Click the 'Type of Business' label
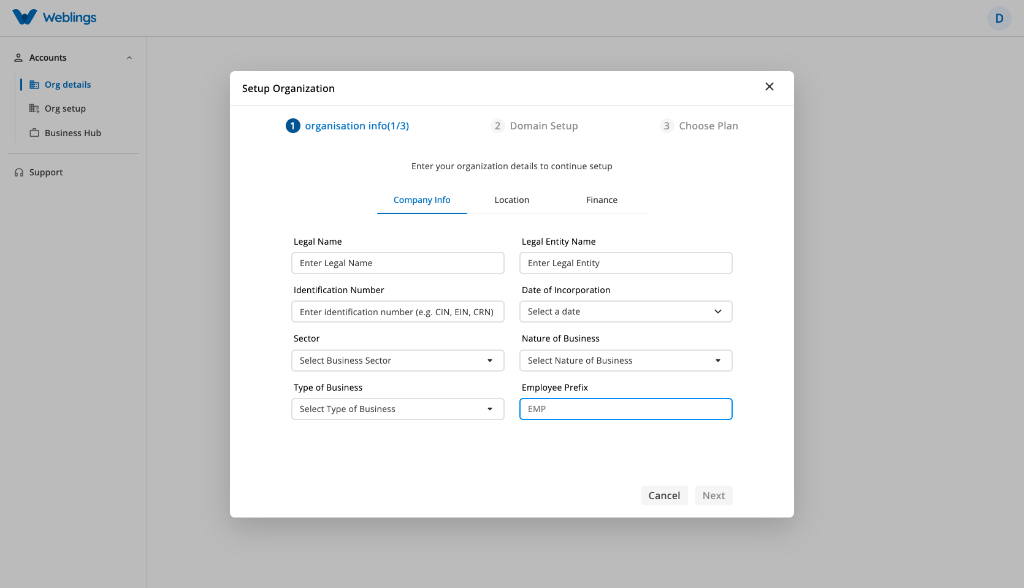This screenshot has width=1024, height=588. [x=328, y=387]
